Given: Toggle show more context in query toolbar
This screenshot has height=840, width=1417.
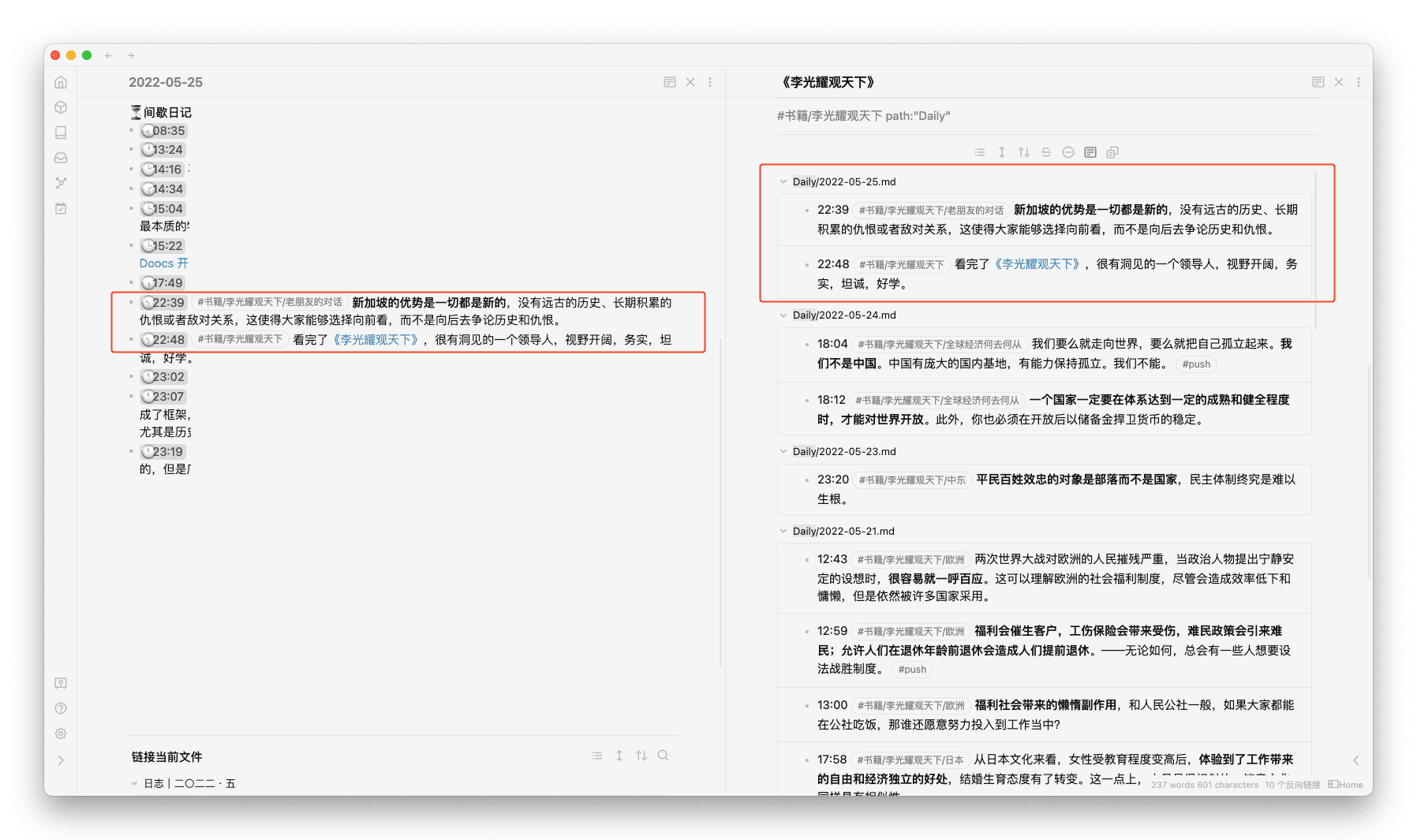Looking at the screenshot, I should [1002, 152].
